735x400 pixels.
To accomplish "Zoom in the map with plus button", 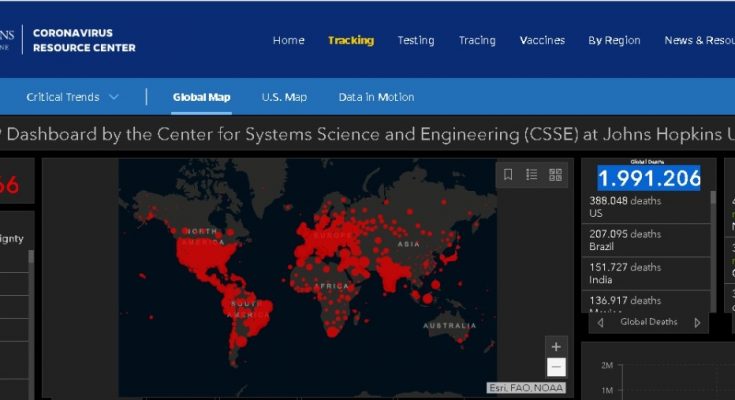I will (x=556, y=347).
